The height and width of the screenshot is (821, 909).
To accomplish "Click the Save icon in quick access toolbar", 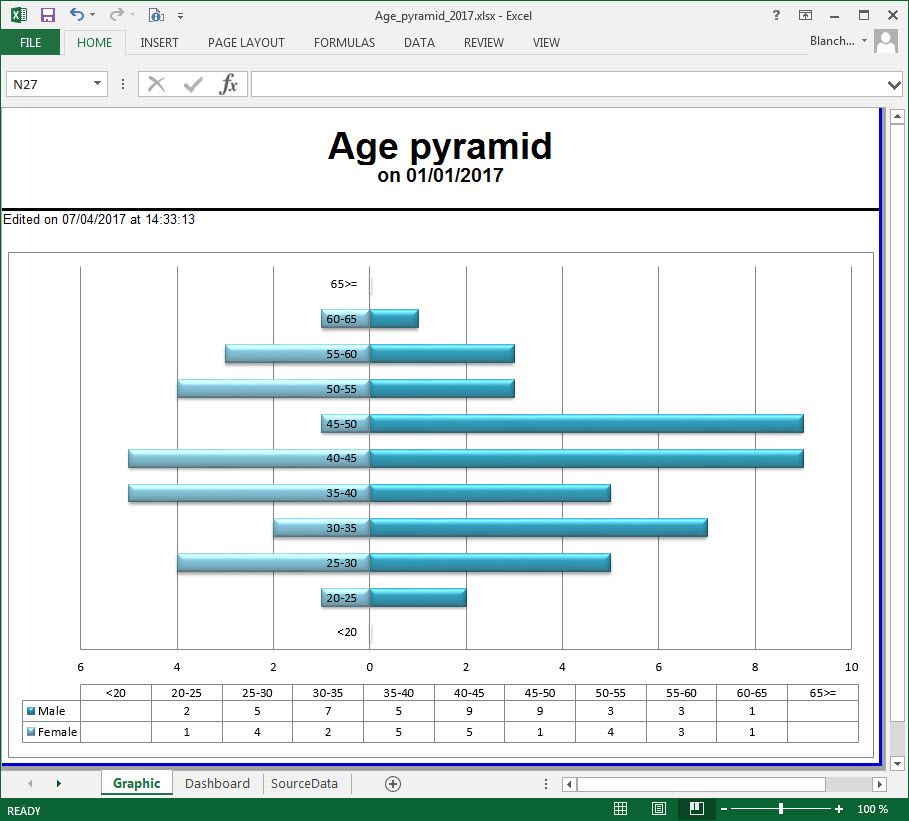I will pyautogui.click(x=47, y=15).
